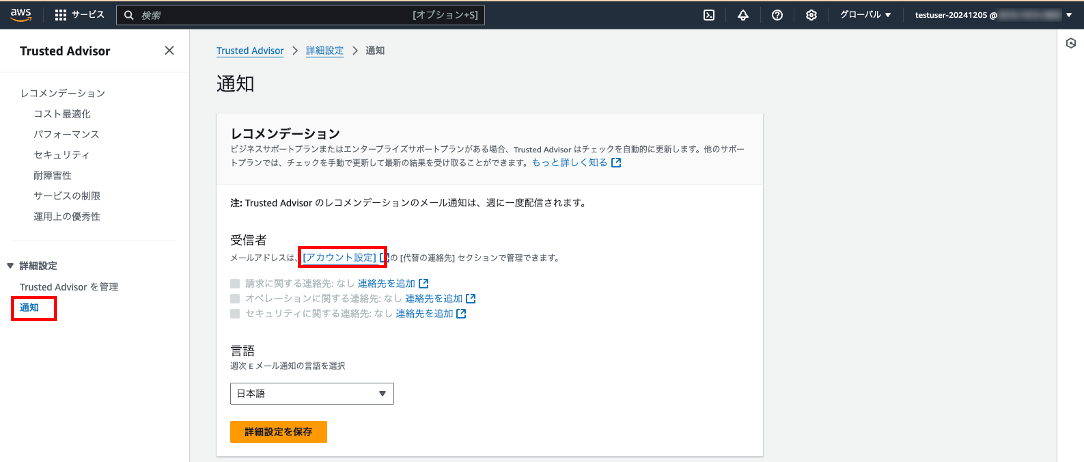Click the 受信者 section heading

tap(249, 240)
